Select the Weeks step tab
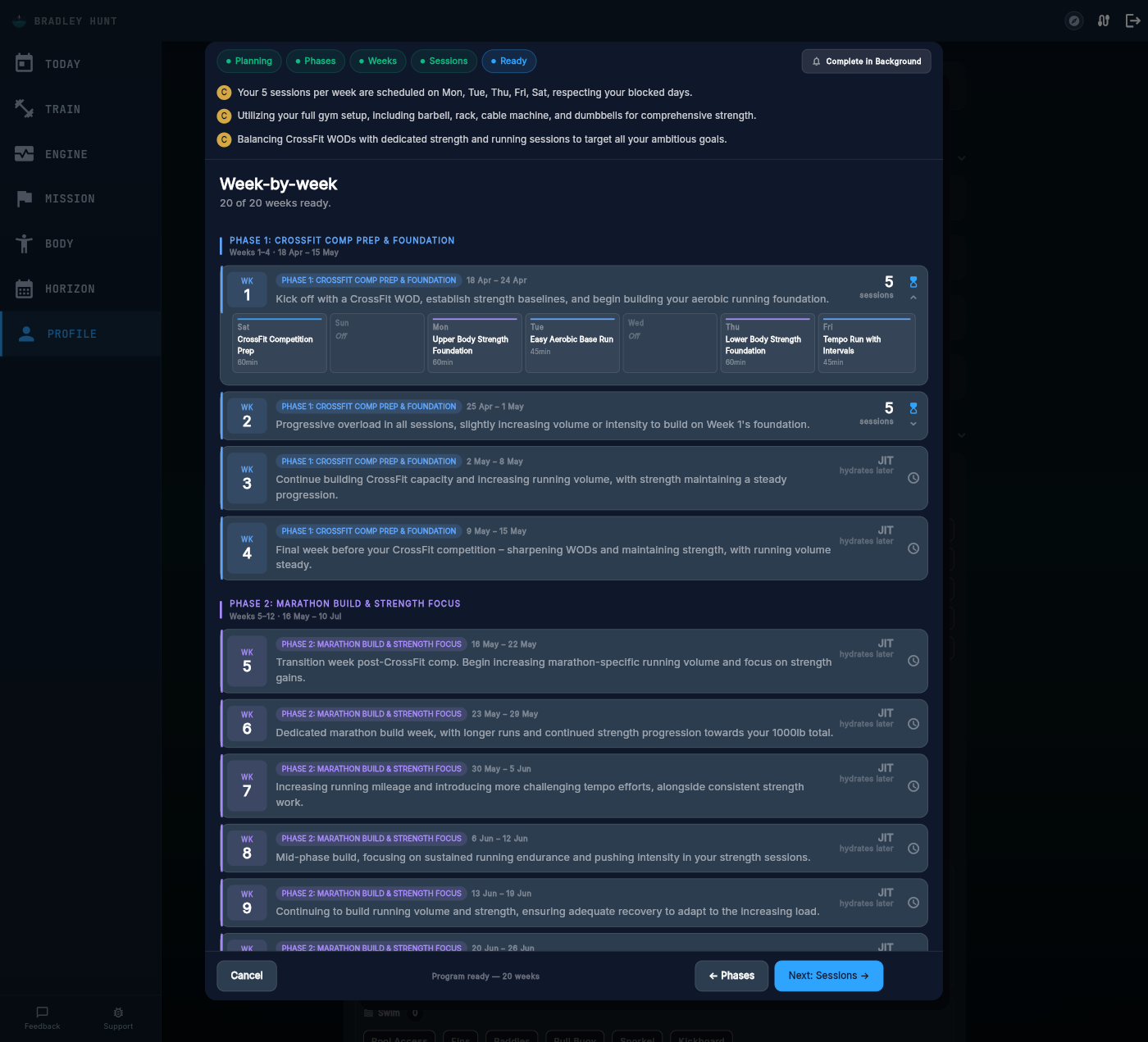 (377, 61)
